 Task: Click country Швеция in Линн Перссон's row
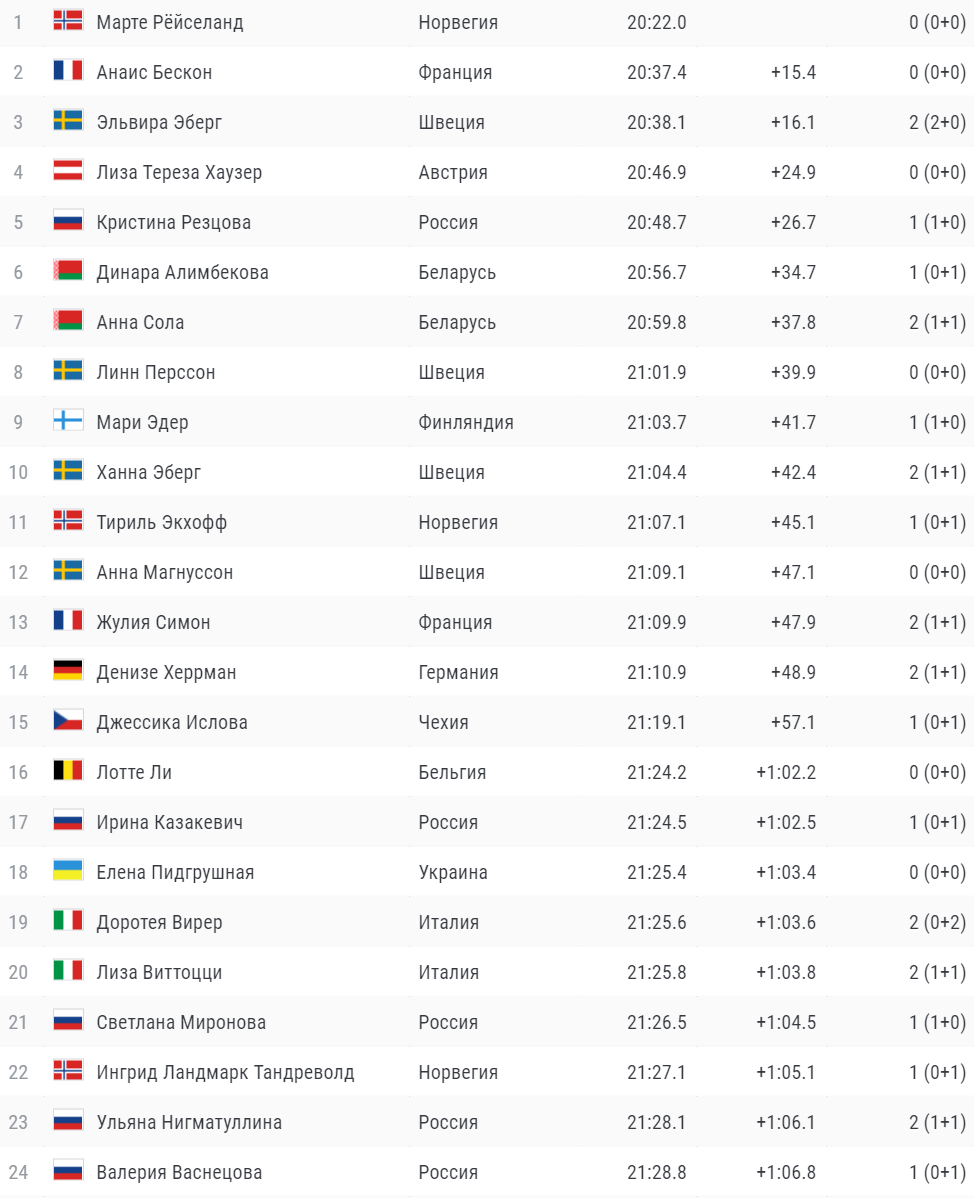pyautogui.click(x=451, y=372)
